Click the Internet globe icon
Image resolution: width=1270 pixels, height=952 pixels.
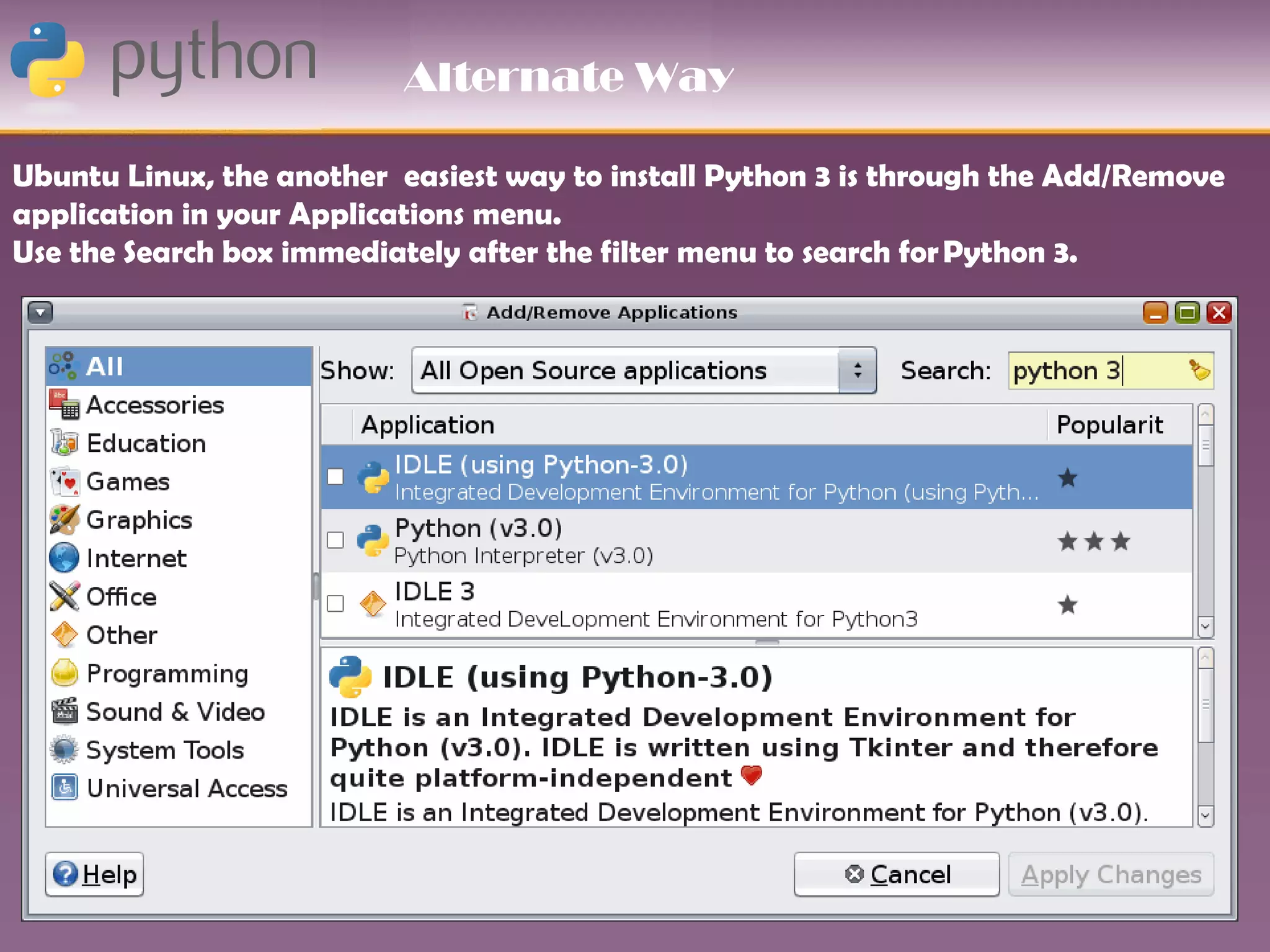click(x=64, y=558)
